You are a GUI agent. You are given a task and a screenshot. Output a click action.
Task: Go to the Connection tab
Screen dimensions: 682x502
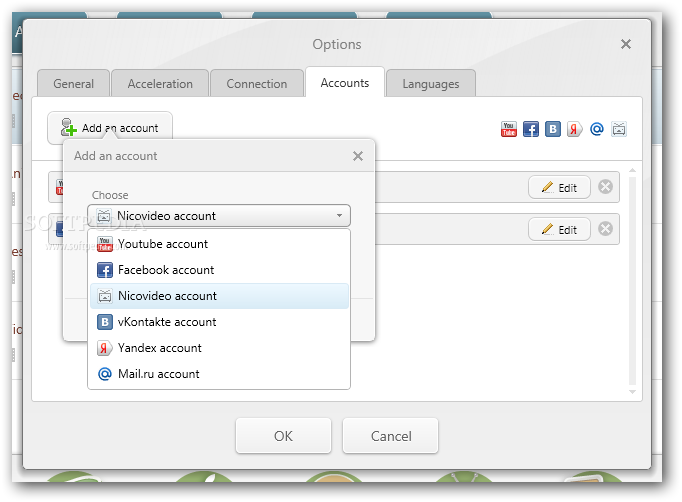pos(257,84)
